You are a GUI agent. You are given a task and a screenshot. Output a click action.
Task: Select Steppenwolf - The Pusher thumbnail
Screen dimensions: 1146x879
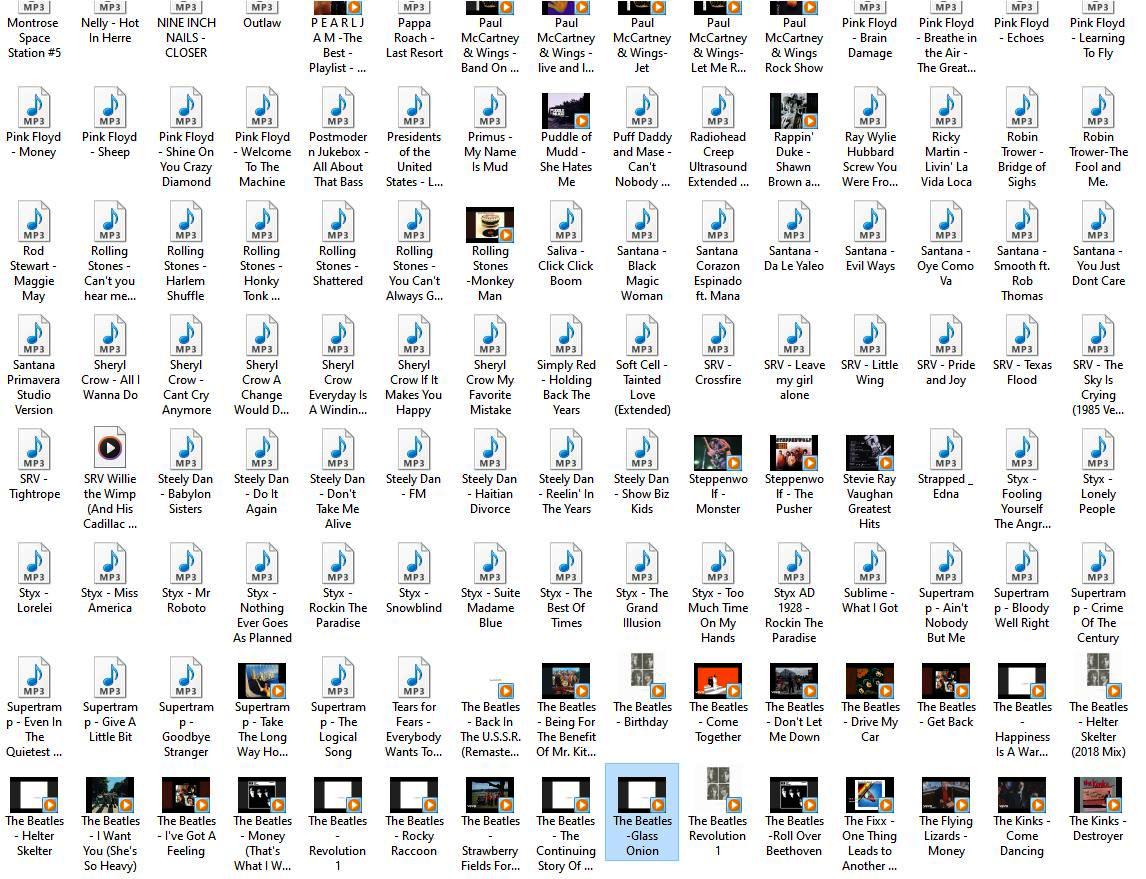coord(794,452)
